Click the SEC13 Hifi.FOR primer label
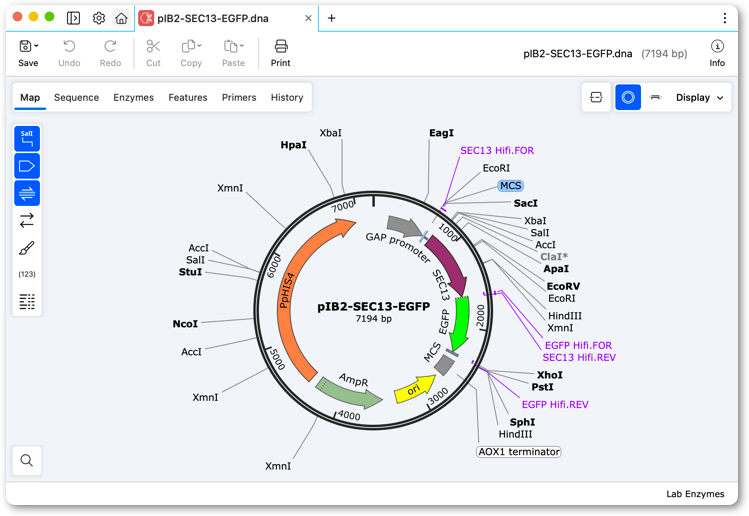 (497, 150)
